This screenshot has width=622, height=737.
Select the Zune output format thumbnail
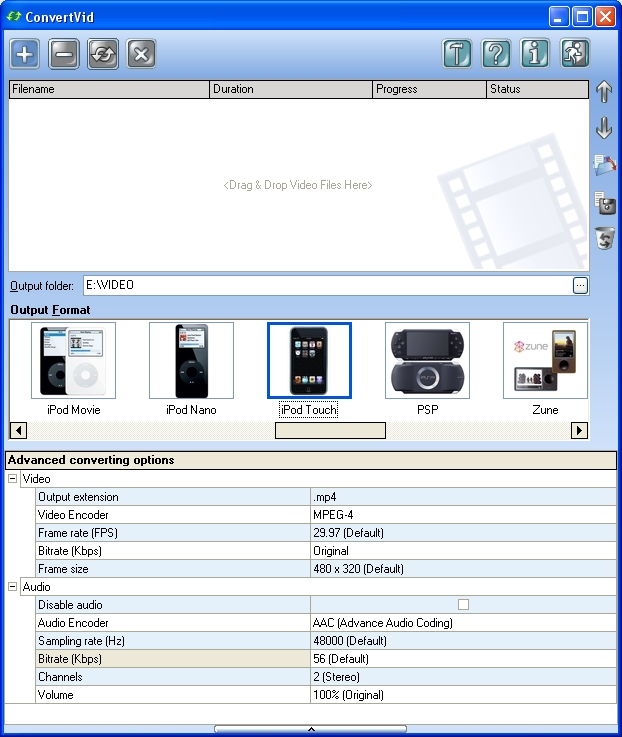click(x=545, y=361)
